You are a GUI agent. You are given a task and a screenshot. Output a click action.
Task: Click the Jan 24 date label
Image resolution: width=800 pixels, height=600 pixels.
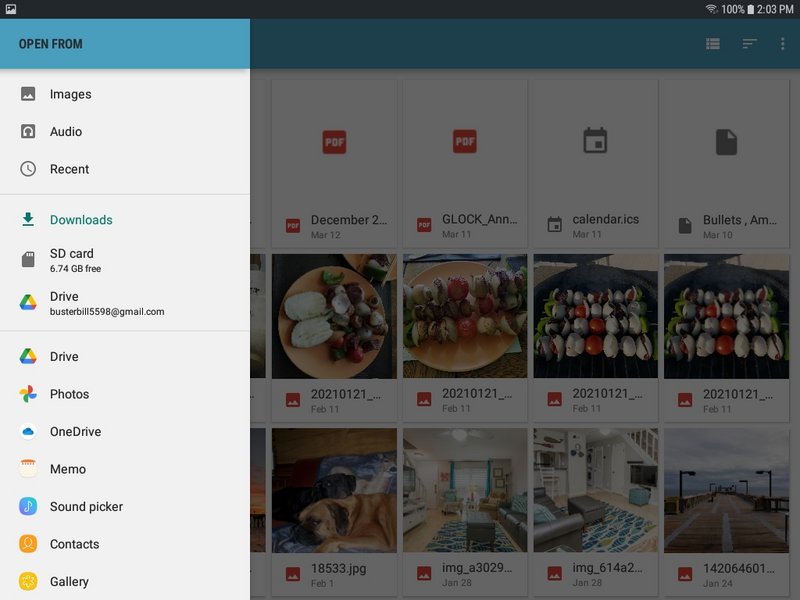(x=717, y=583)
